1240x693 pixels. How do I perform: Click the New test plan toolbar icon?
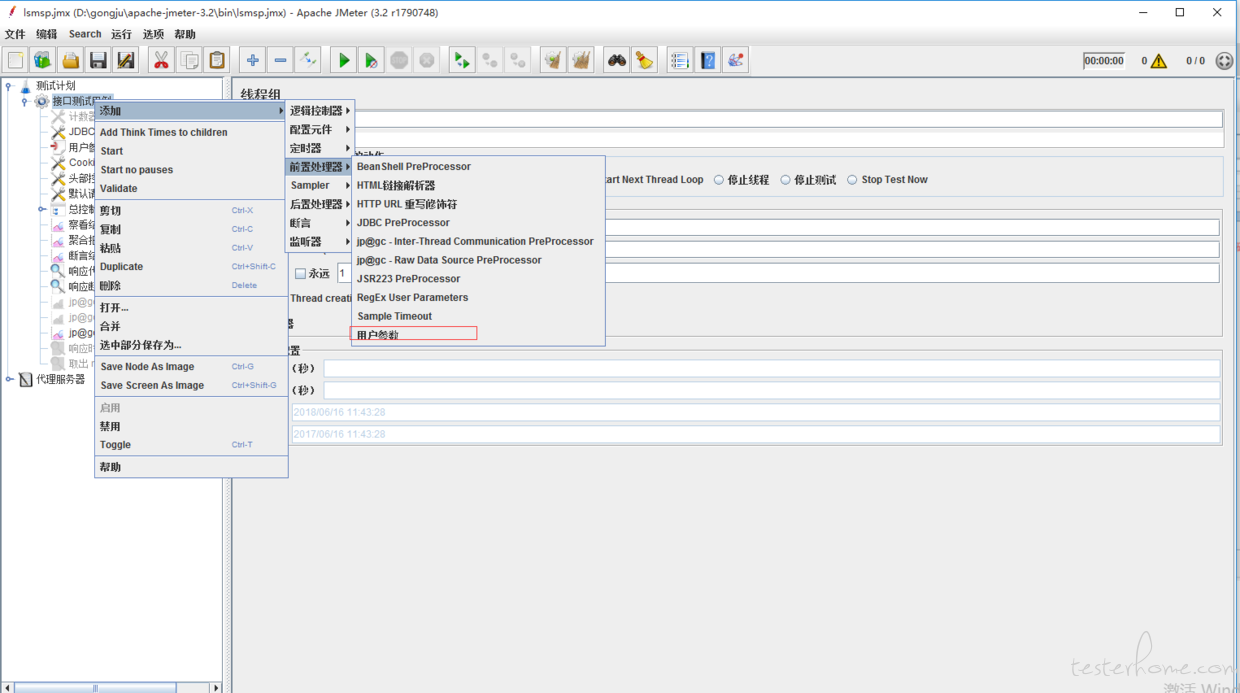[15, 60]
